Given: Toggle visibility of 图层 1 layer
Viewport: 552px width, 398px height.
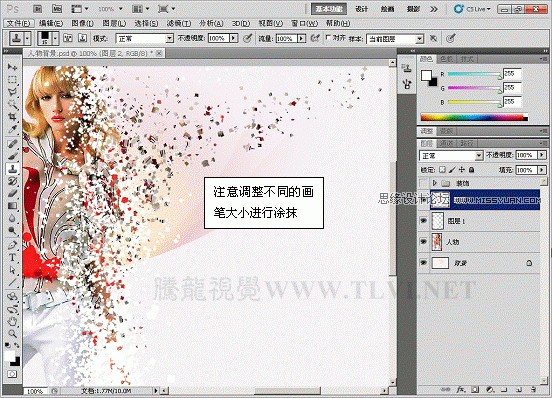Looking at the screenshot, I should point(424,221).
